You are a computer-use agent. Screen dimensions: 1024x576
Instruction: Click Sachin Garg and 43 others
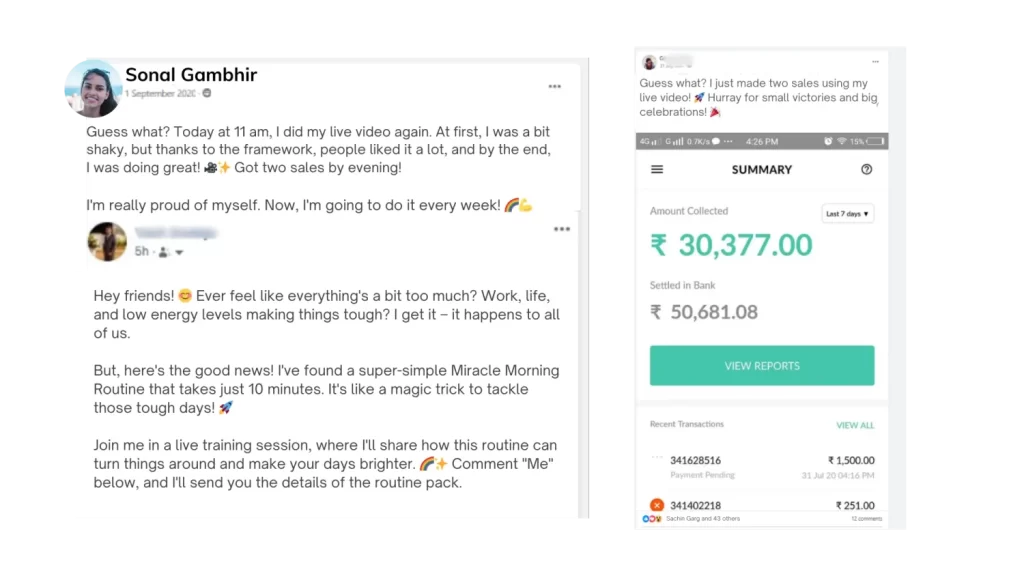point(702,519)
